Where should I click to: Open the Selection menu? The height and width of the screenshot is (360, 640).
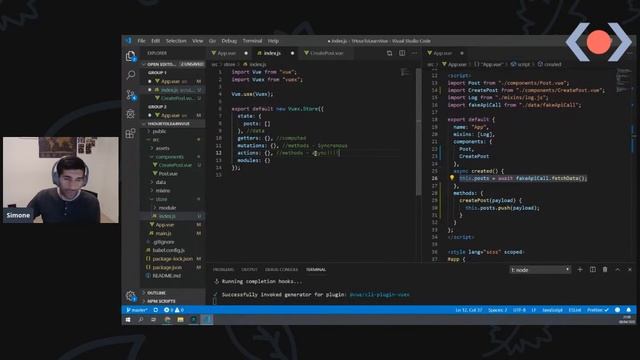176,41
